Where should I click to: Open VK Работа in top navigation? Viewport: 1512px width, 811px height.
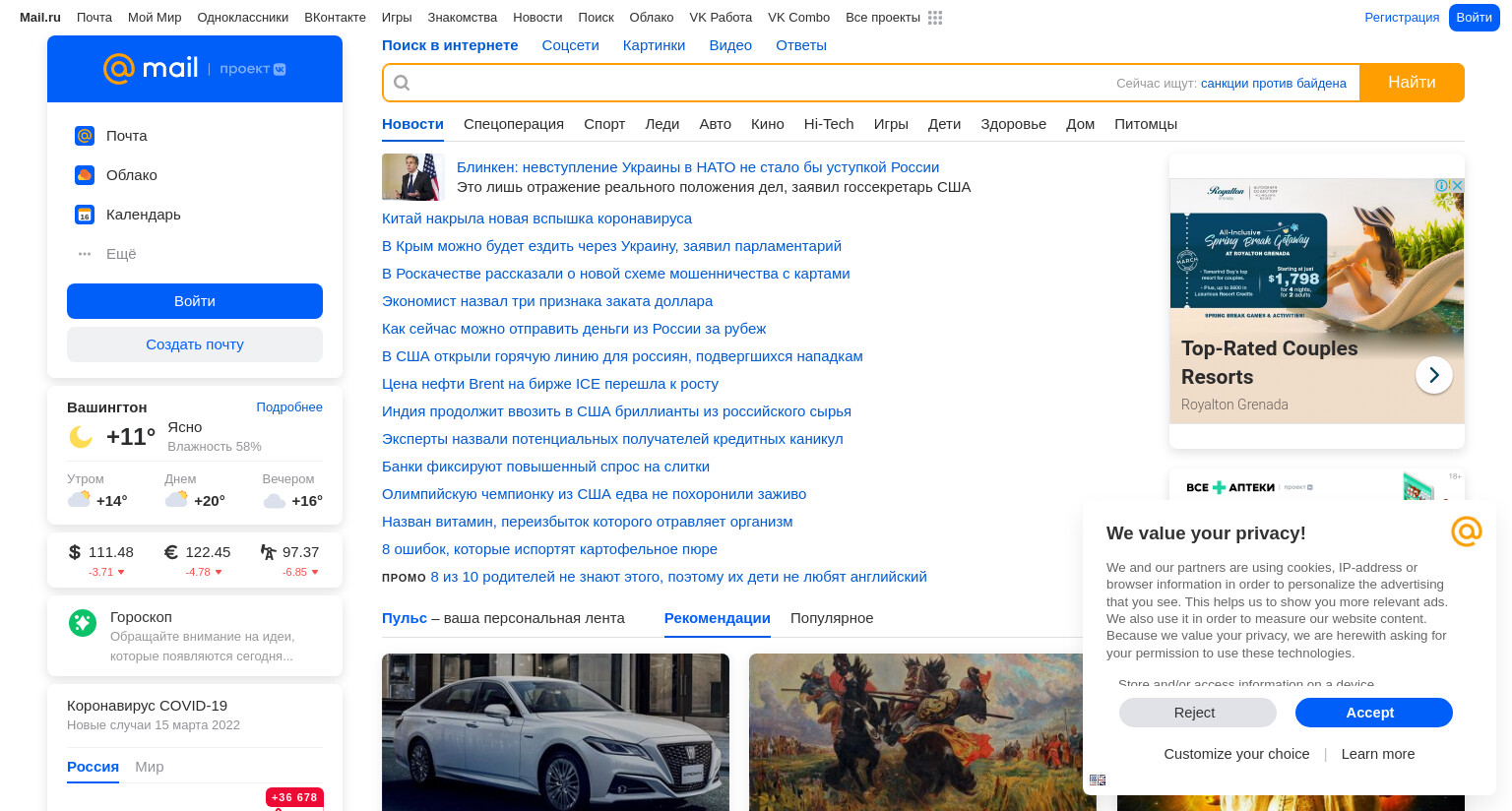click(721, 18)
